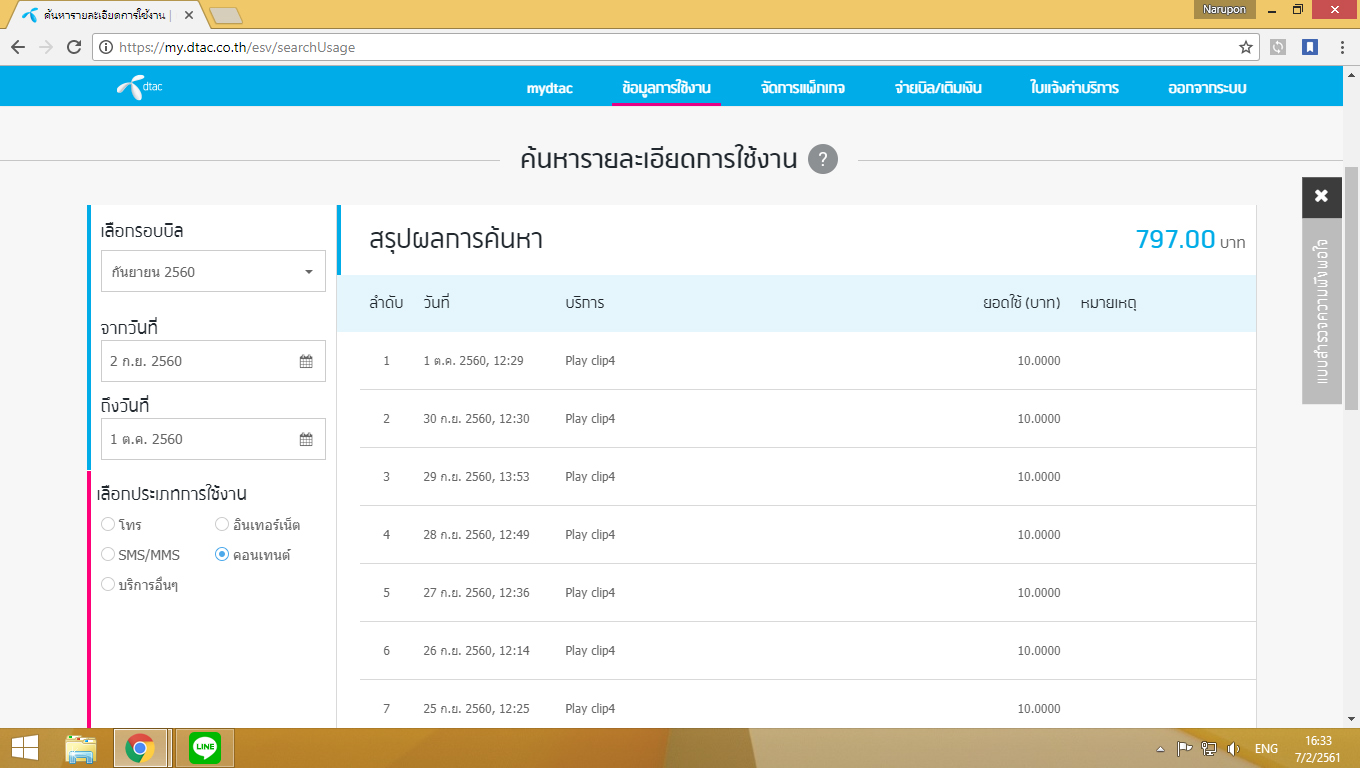
Task: Select the บริการอื่นๆ usage type radio button
Action: (108, 584)
